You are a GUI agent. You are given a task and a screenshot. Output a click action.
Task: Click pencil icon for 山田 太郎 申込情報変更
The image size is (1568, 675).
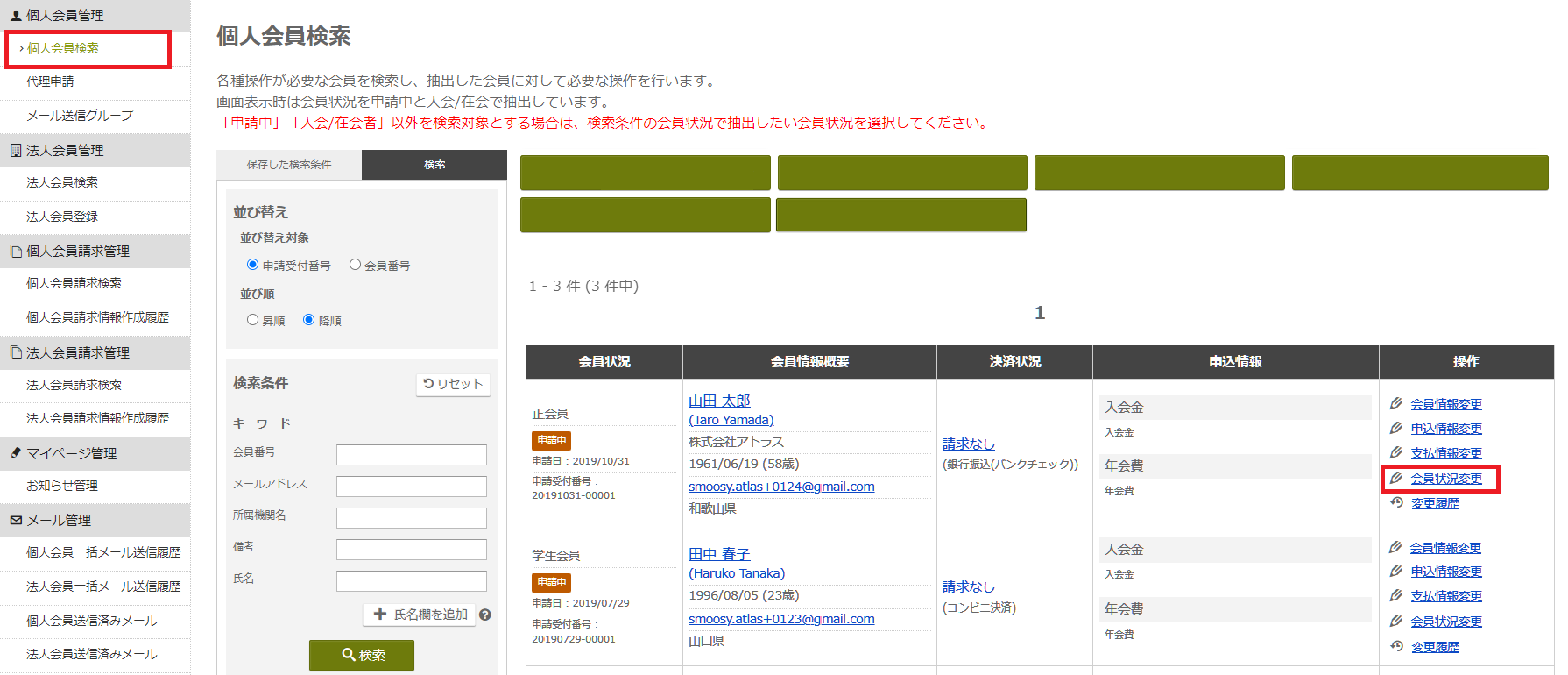(1396, 428)
